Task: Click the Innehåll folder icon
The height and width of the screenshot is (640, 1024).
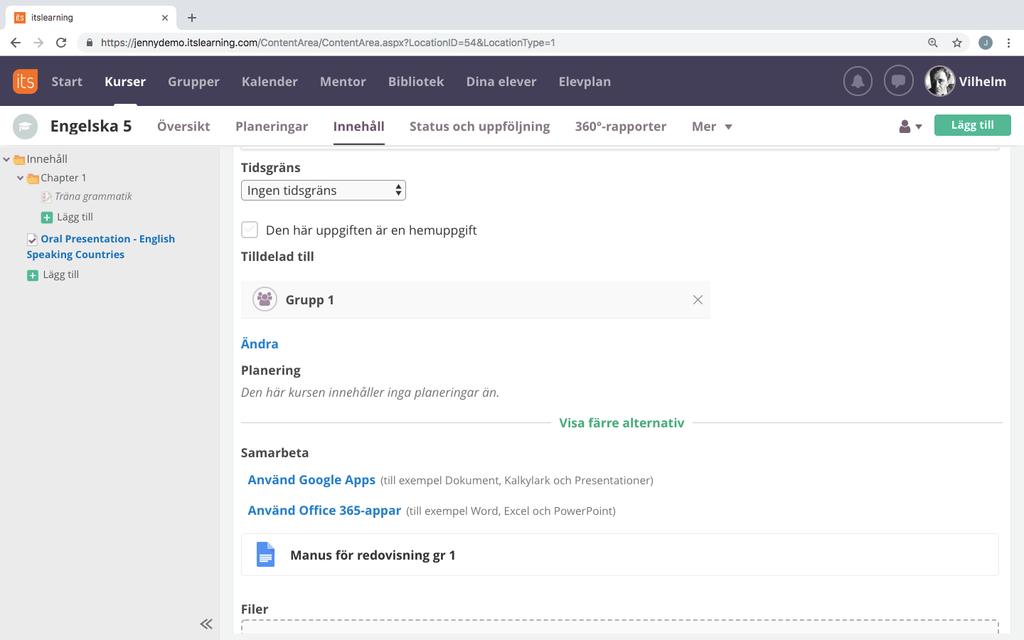Action: tap(20, 159)
